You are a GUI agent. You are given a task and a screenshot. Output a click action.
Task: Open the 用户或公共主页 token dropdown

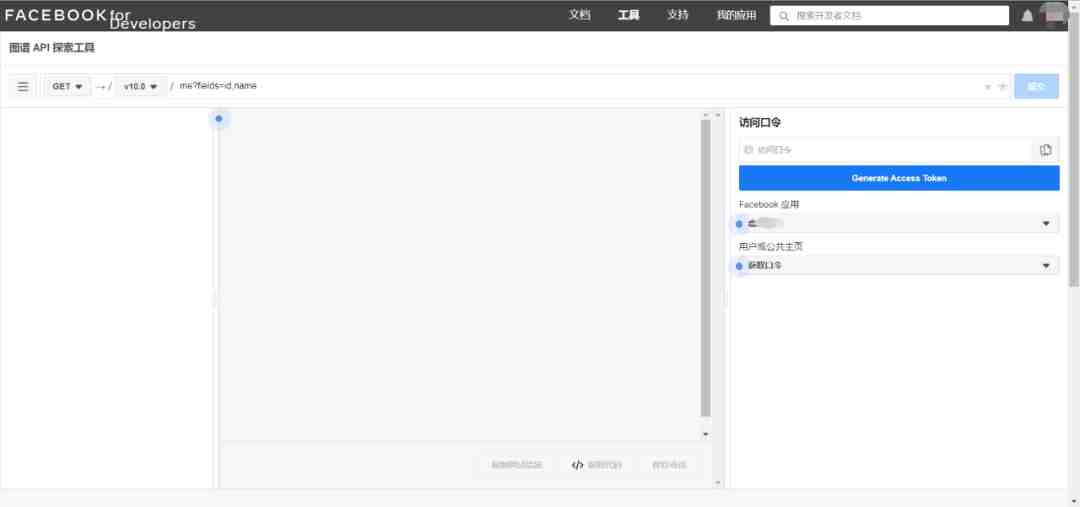[x=899, y=265]
